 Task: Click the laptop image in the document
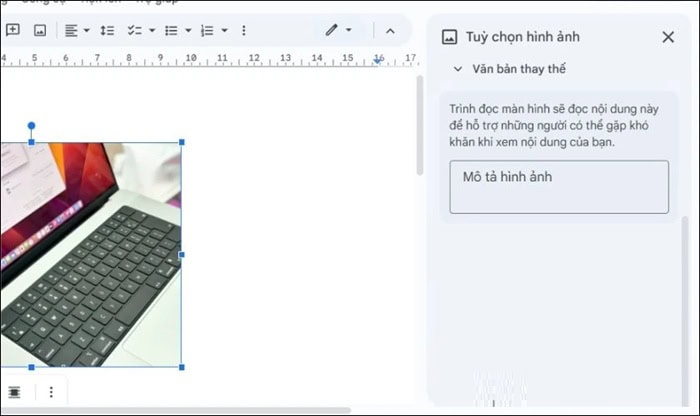(x=91, y=254)
